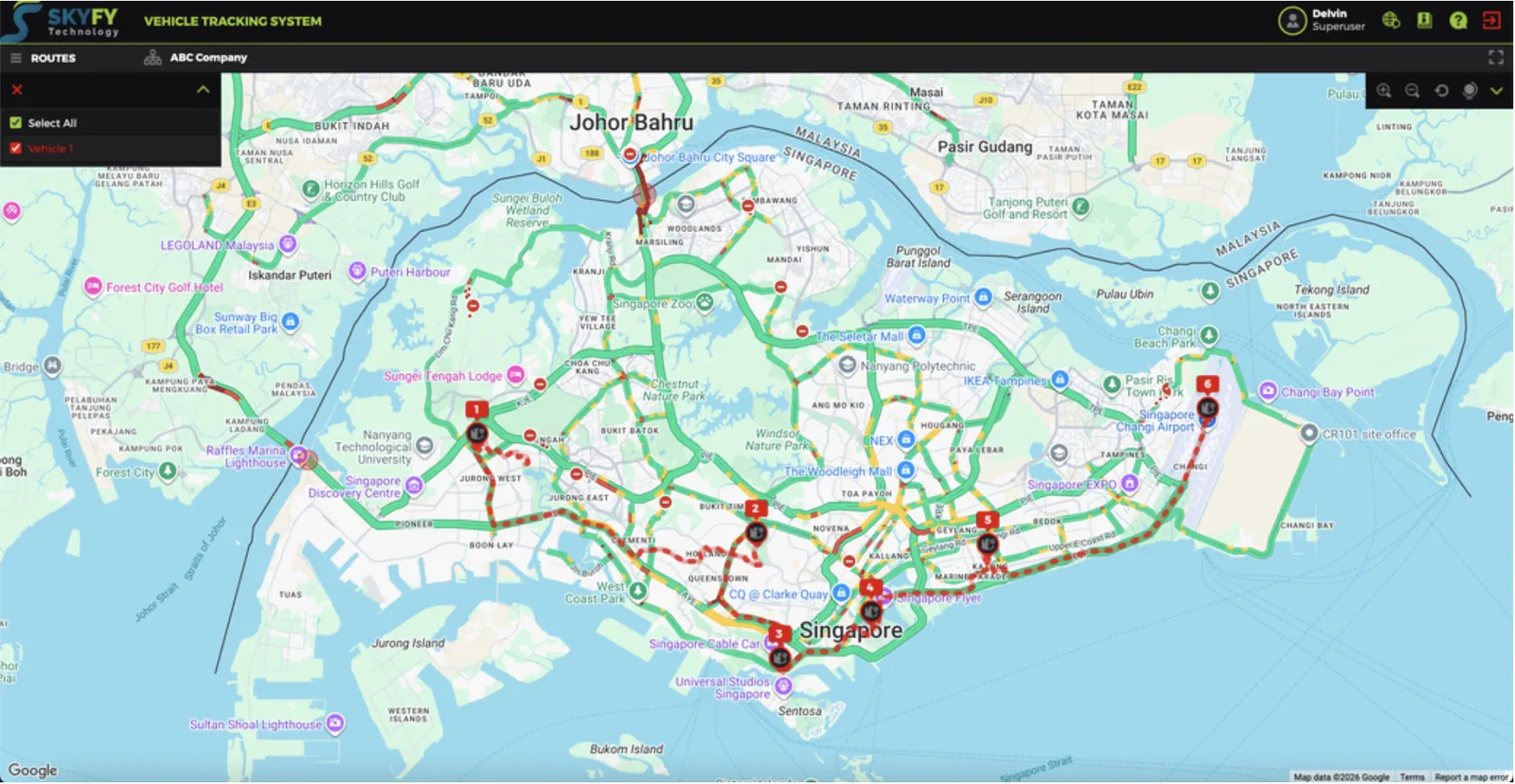The height and width of the screenshot is (784, 1515).
Task: Click the SKYFY Technology logo
Action: [61, 20]
